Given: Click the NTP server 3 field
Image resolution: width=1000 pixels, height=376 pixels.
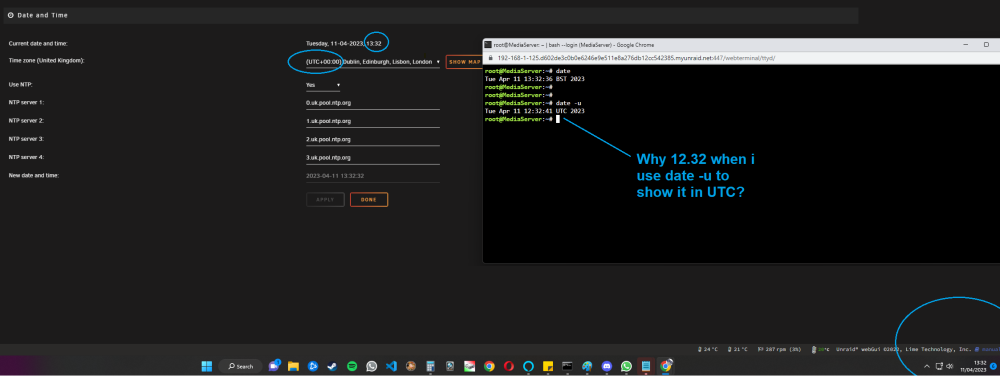Looking at the screenshot, I should point(372,139).
